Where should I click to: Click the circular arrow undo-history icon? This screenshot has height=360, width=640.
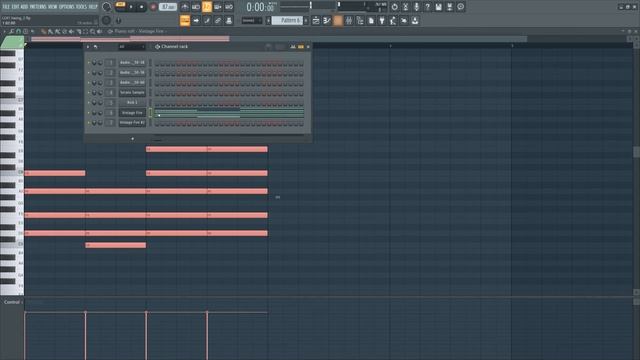pos(394,7)
